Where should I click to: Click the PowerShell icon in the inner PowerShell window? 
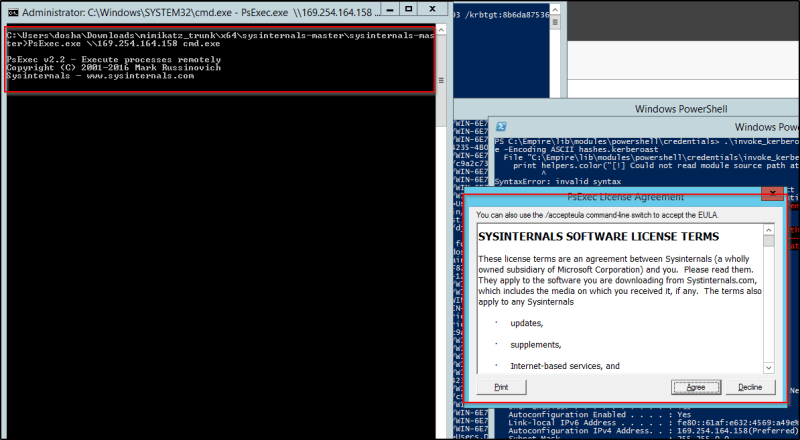pyautogui.click(x=502, y=127)
